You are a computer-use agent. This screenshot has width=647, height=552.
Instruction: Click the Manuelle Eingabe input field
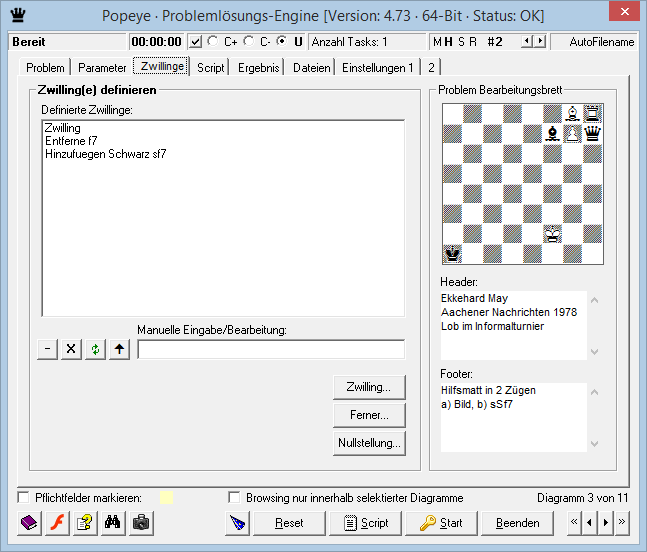tap(271, 349)
